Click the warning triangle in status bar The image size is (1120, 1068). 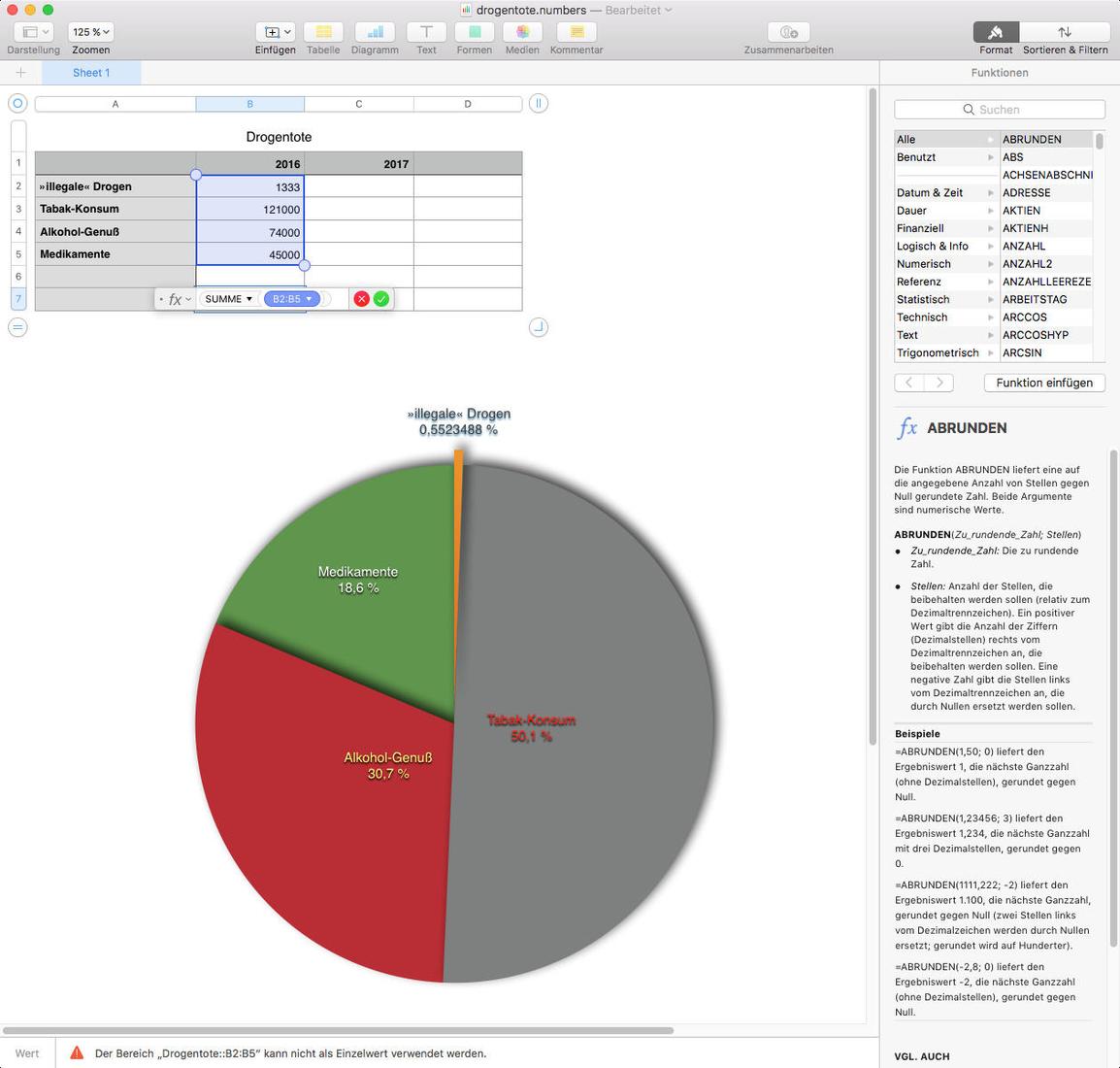click(77, 1052)
